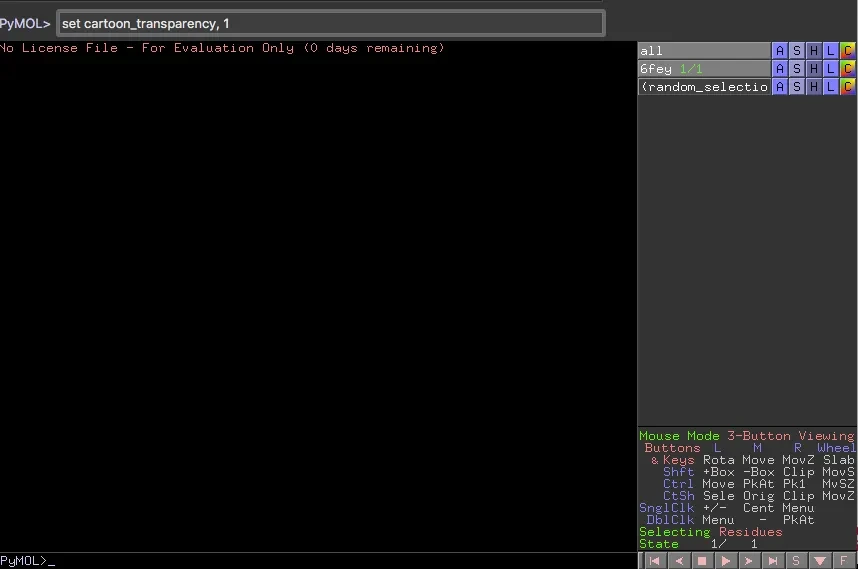Change the 'Selecting Residues' selection mode
The image size is (858, 569).
pyautogui.click(x=710, y=532)
